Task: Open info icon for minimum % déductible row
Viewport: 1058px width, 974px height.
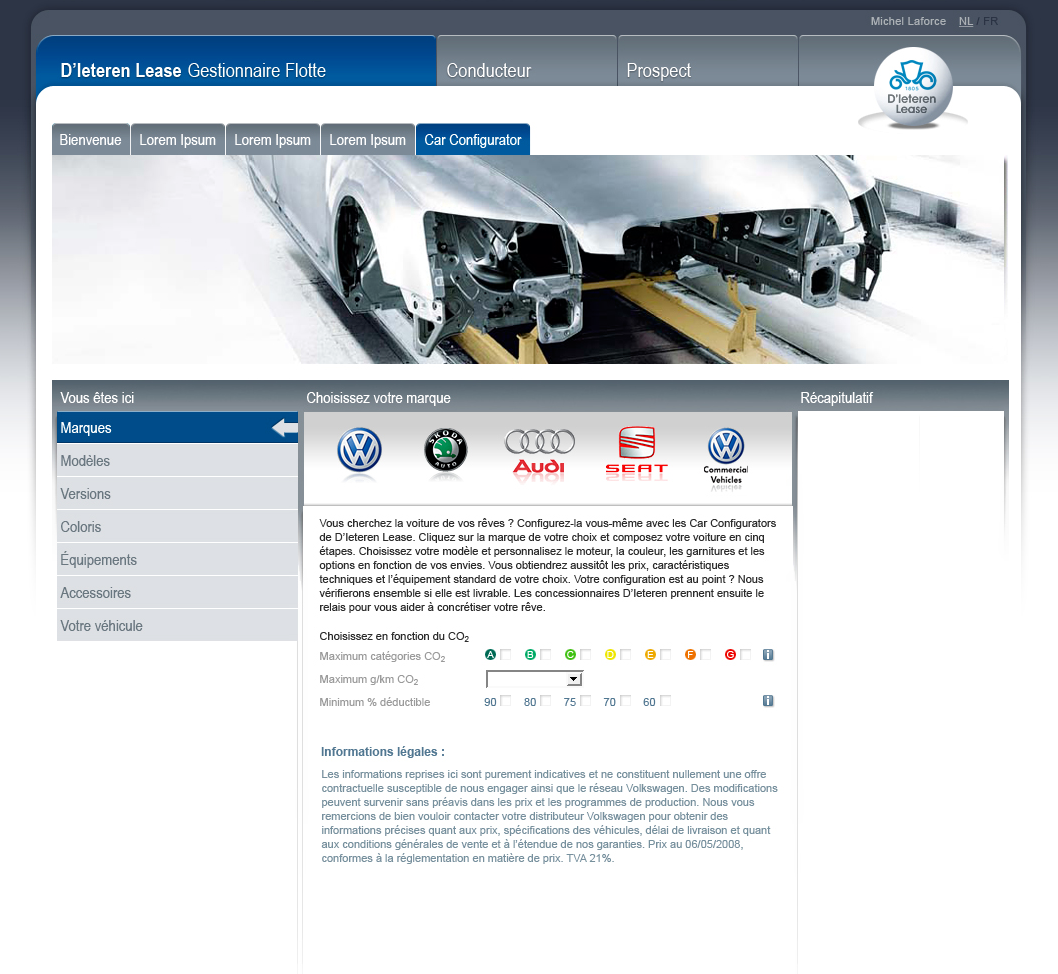Action: pos(768,701)
